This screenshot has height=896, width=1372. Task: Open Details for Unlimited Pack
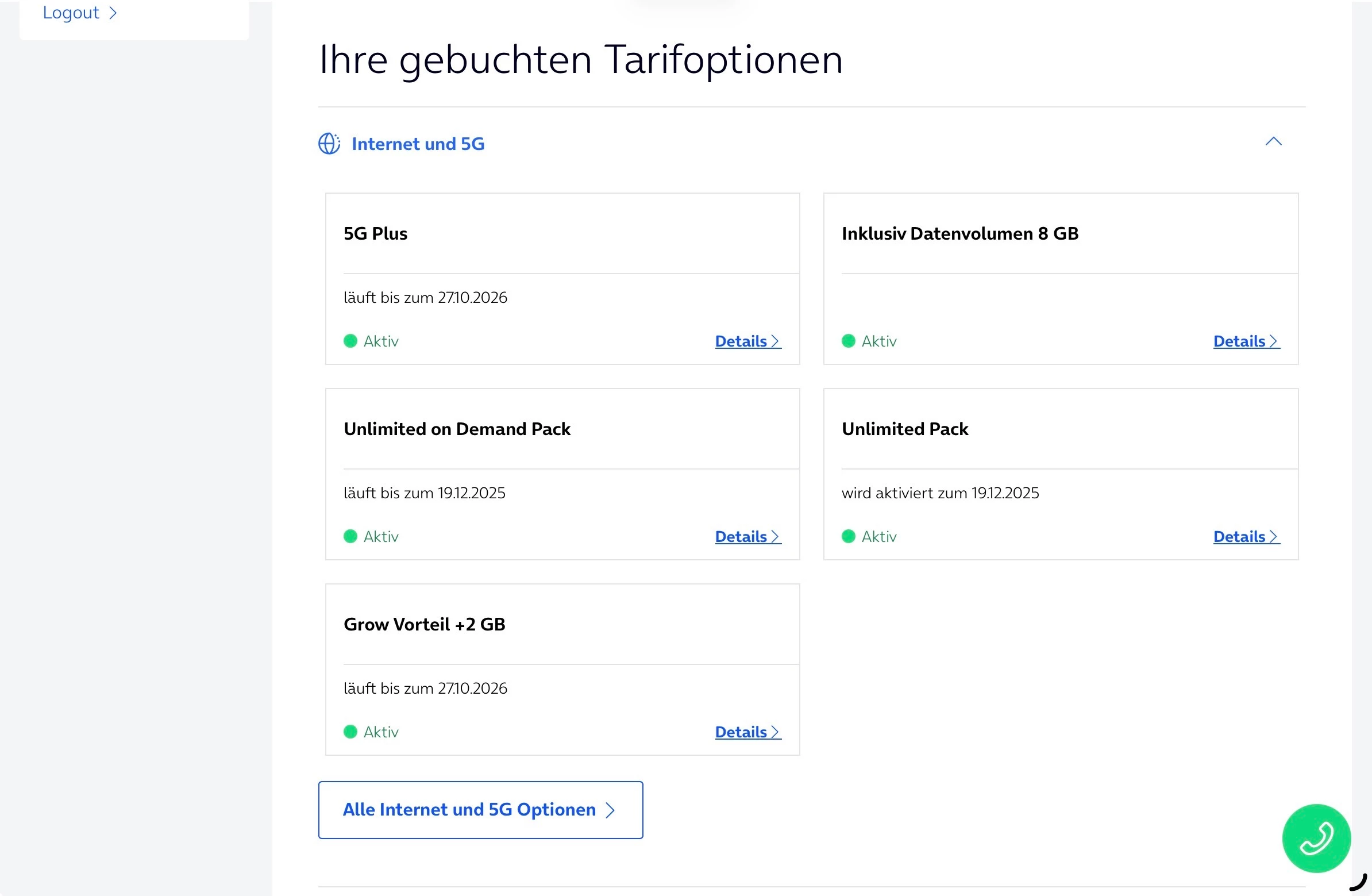pos(1245,537)
